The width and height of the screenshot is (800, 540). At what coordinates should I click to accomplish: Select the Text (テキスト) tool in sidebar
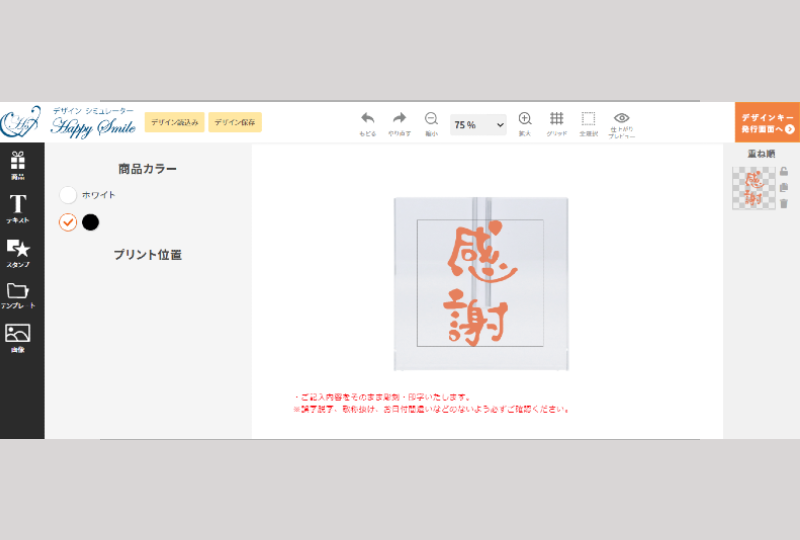pos(18,207)
